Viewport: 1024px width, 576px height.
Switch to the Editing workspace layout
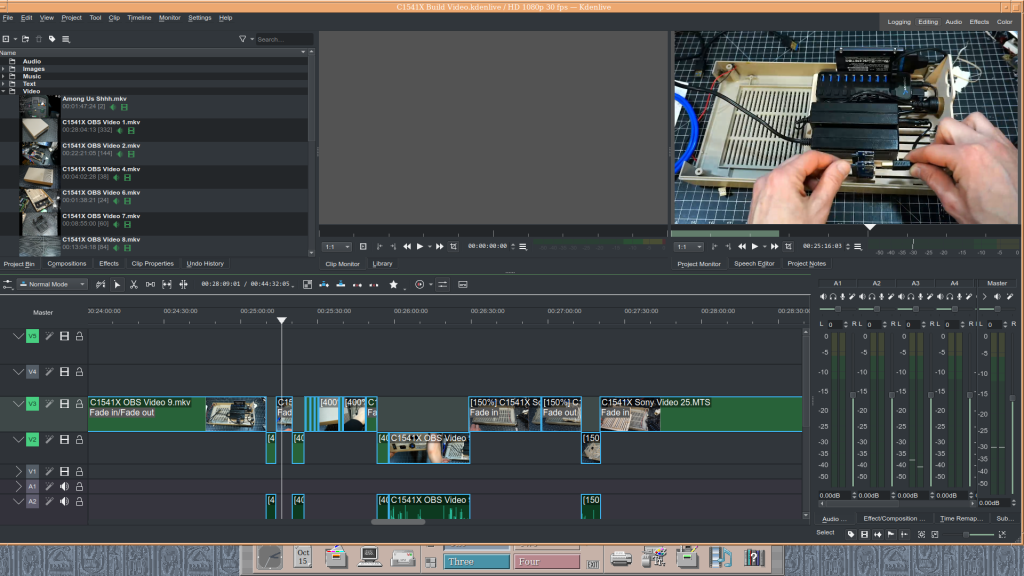[x=928, y=21]
